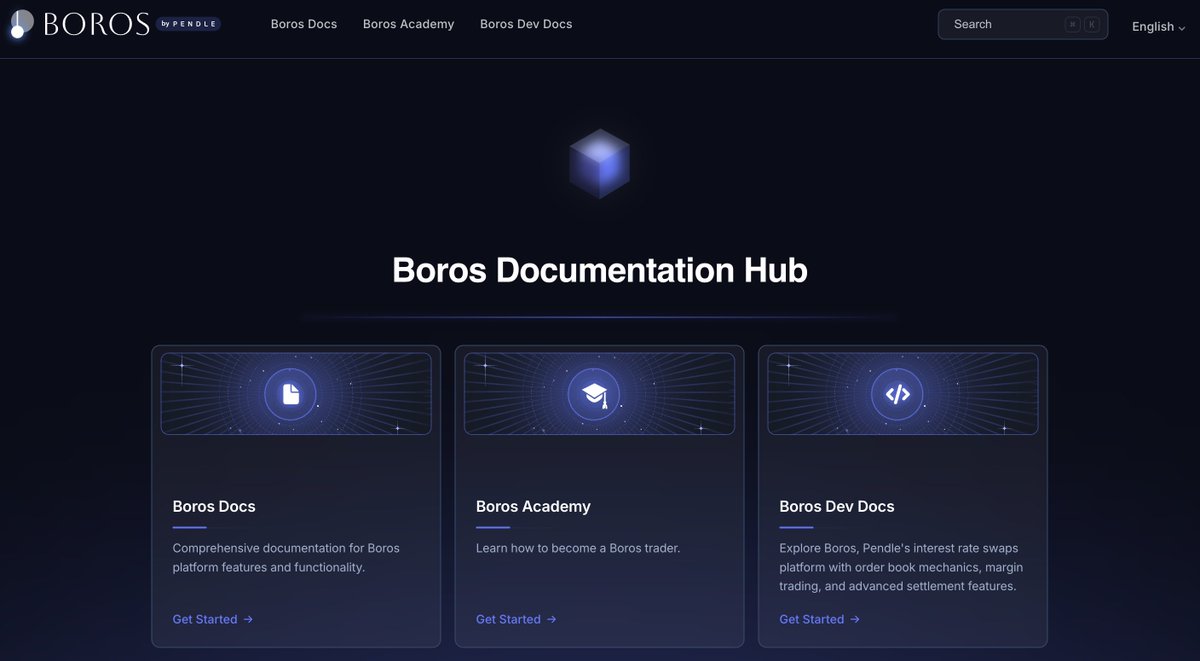Click the graduation cap icon on Boros Academy card
Viewport: 1200px width, 661px height.
click(x=594, y=394)
